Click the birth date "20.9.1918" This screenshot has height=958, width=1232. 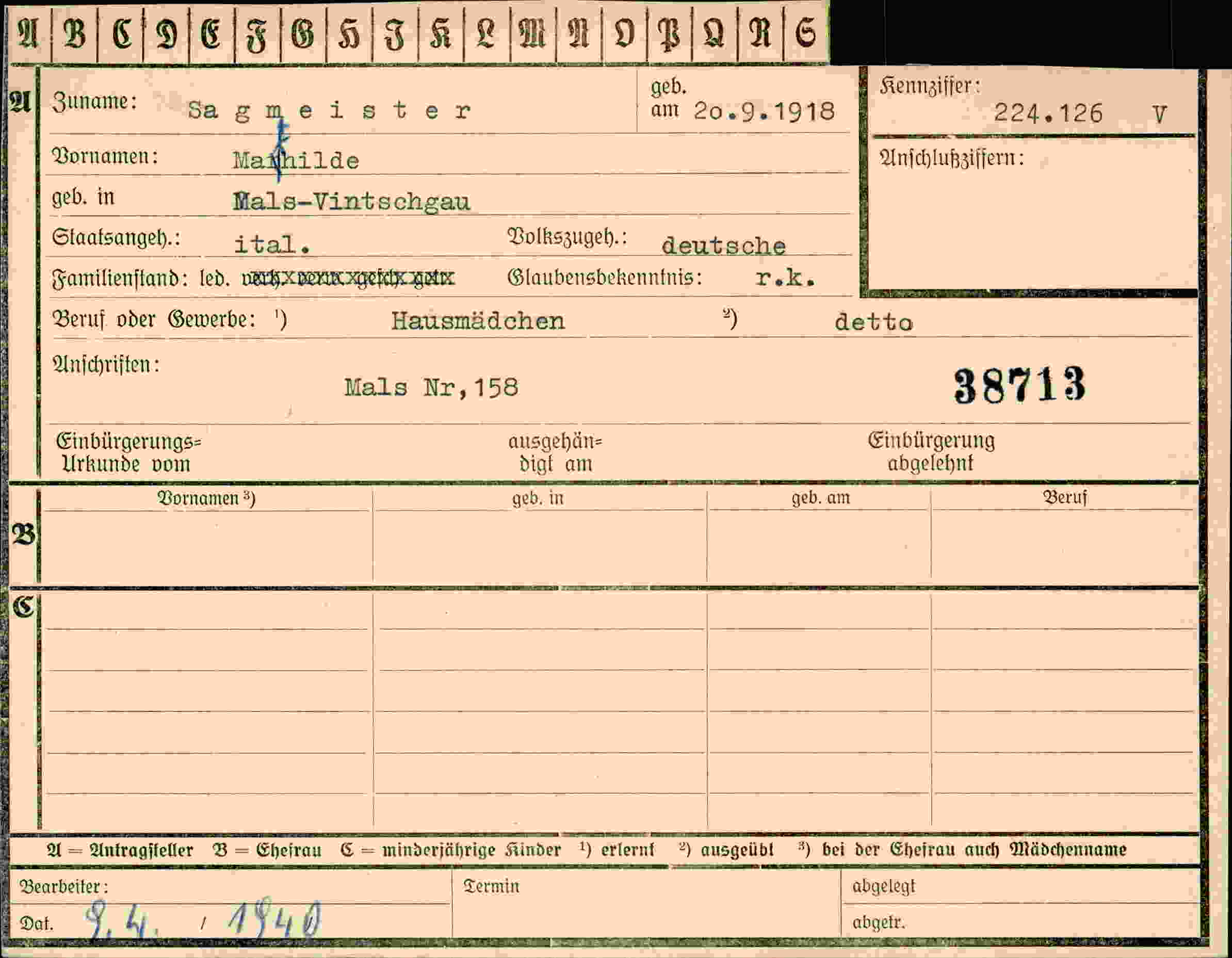click(765, 111)
